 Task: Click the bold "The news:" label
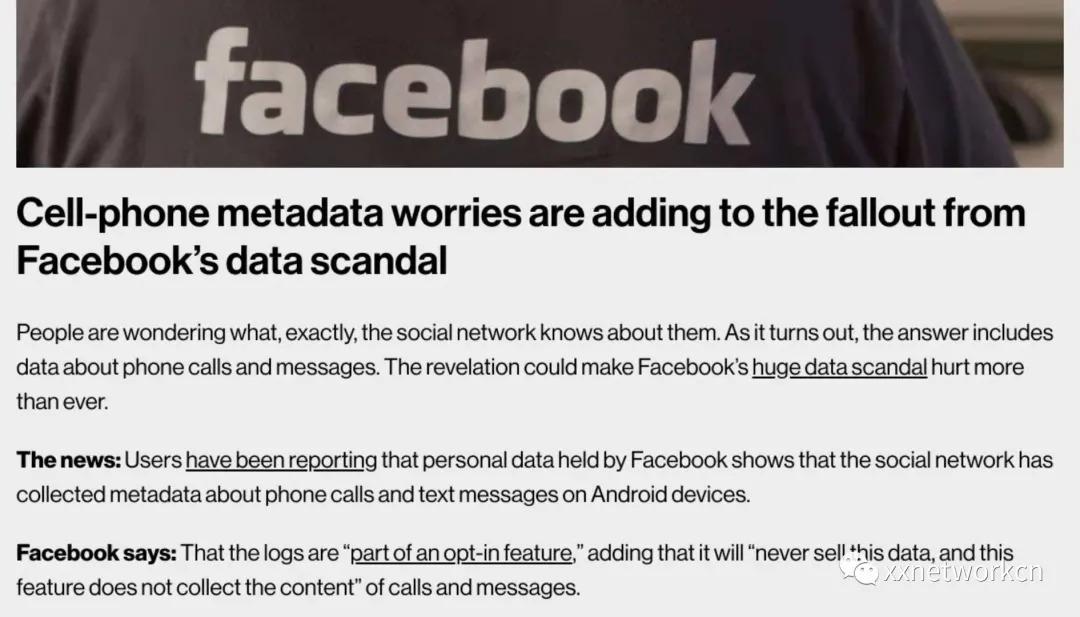click(68, 460)
